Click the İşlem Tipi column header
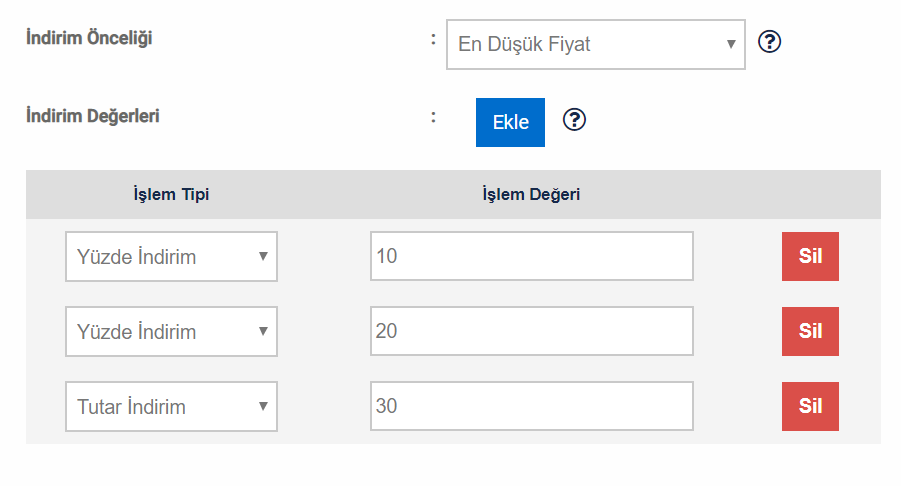Image resolution: width=901 pixels, height=486 pixels. 171,194
